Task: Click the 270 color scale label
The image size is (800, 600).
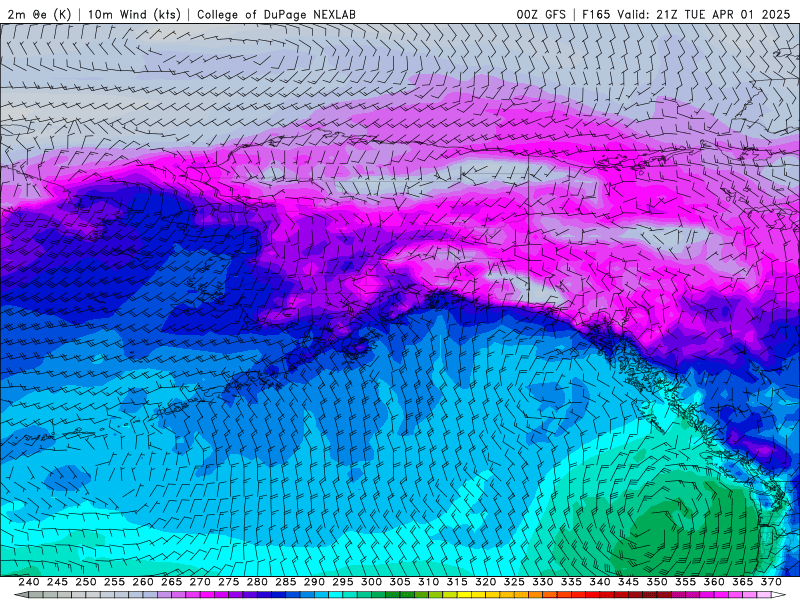Action: (200, 582)
